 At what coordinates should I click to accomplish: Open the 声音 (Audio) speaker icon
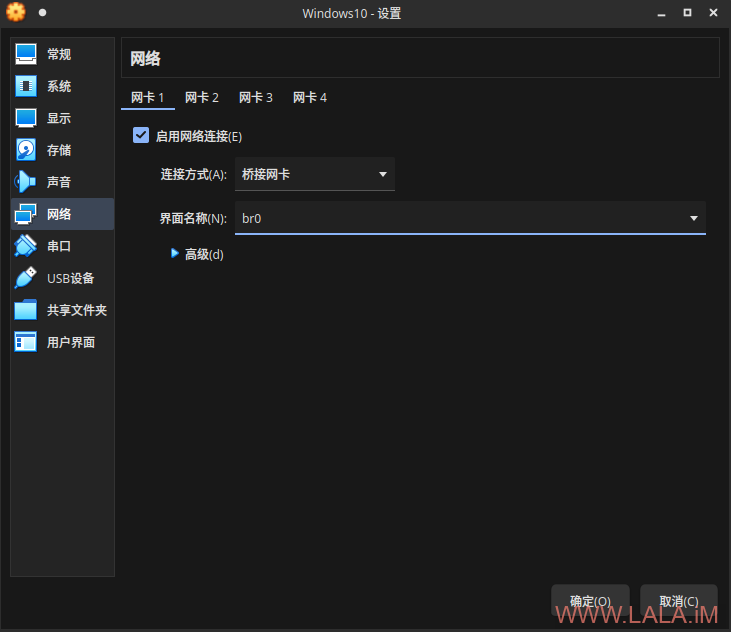(x=26, y=182)
